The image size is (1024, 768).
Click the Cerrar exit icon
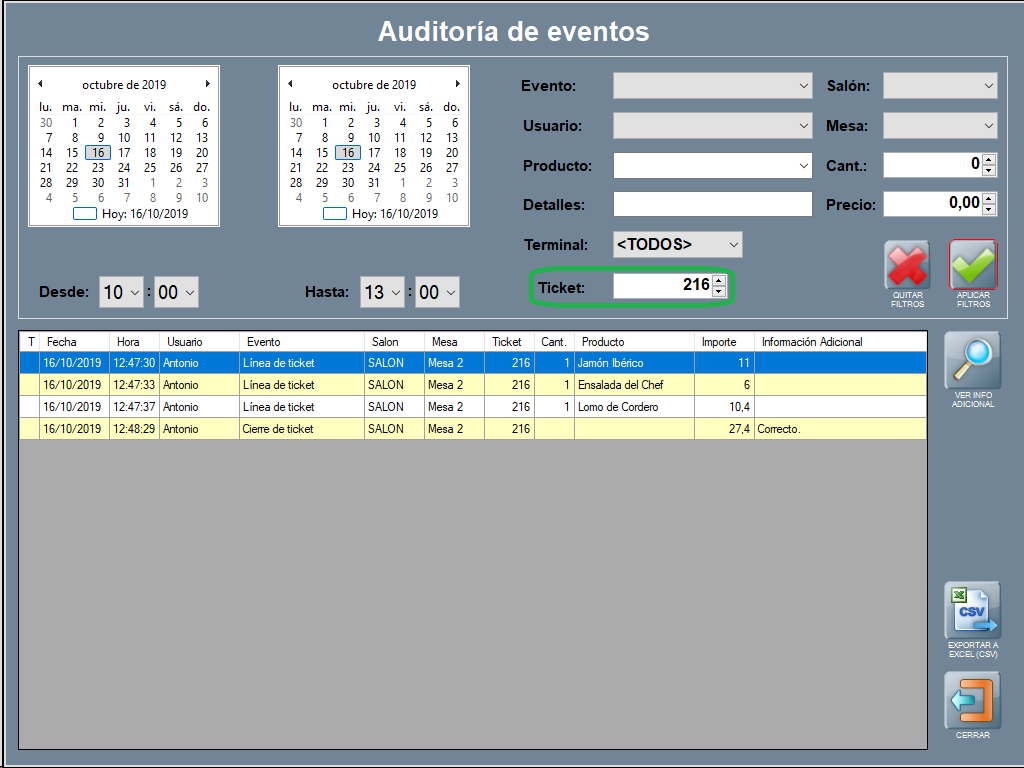[972, 700]
